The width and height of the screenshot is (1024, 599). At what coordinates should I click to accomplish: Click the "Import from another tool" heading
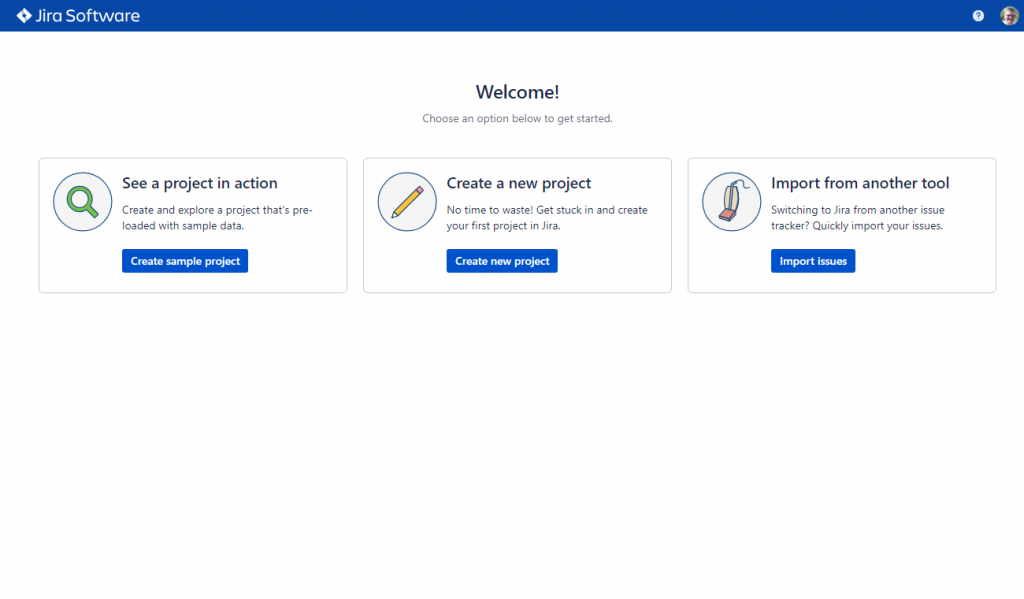[860, 183]
